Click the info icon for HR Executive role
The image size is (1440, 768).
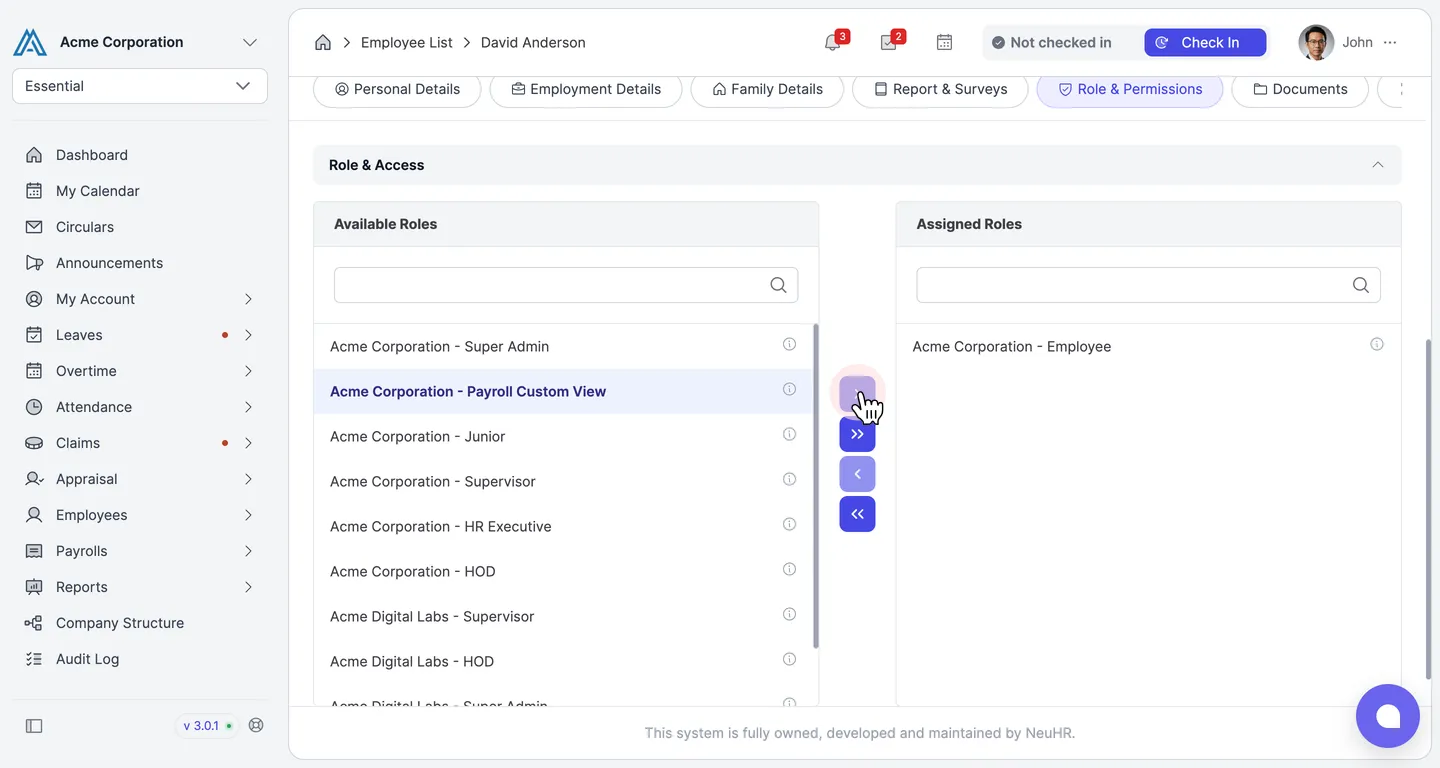(x=789, y=524)
